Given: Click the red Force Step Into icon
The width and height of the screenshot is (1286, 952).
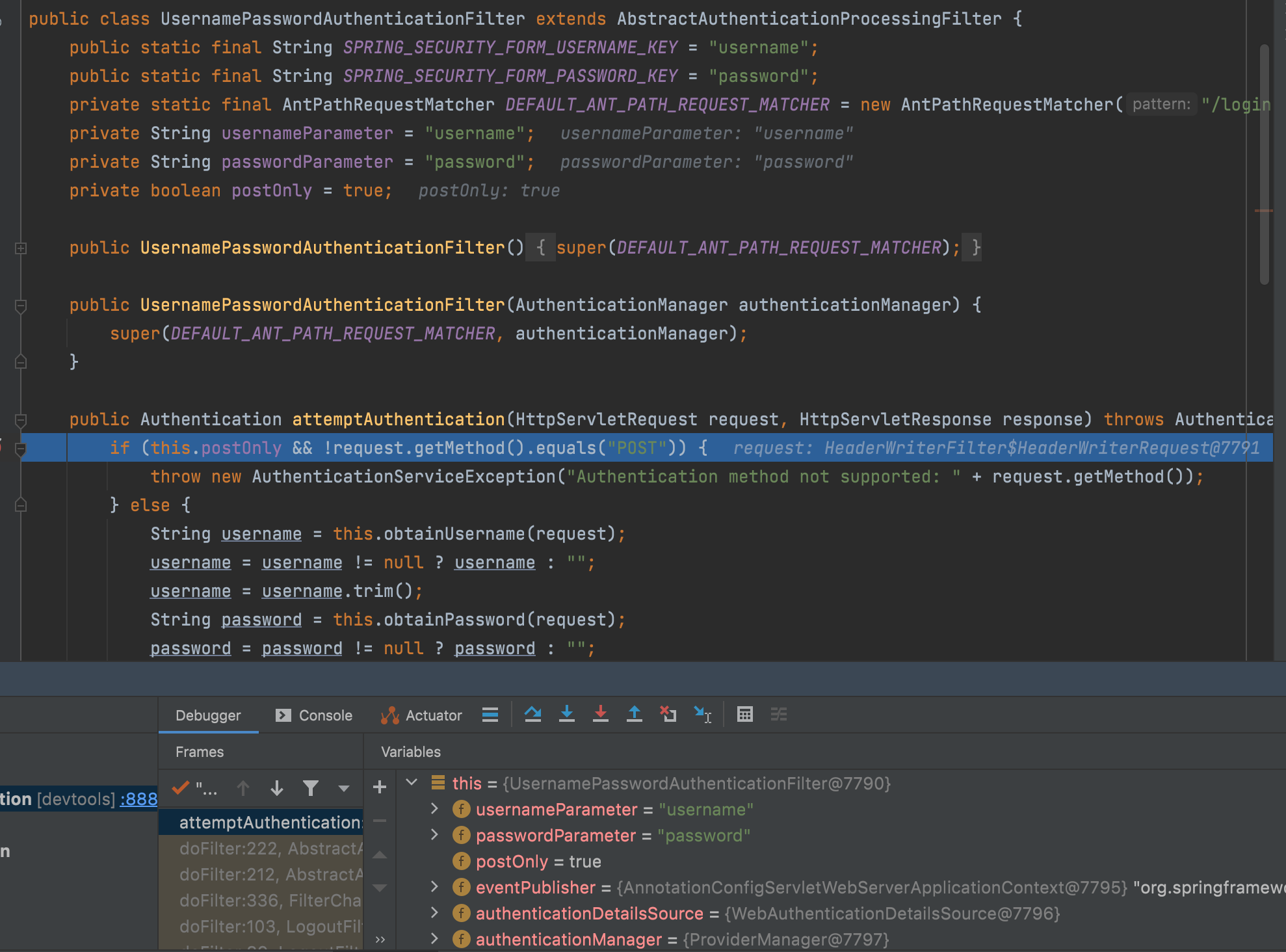Looking at the screenshot, I should (x=601, y=715).
